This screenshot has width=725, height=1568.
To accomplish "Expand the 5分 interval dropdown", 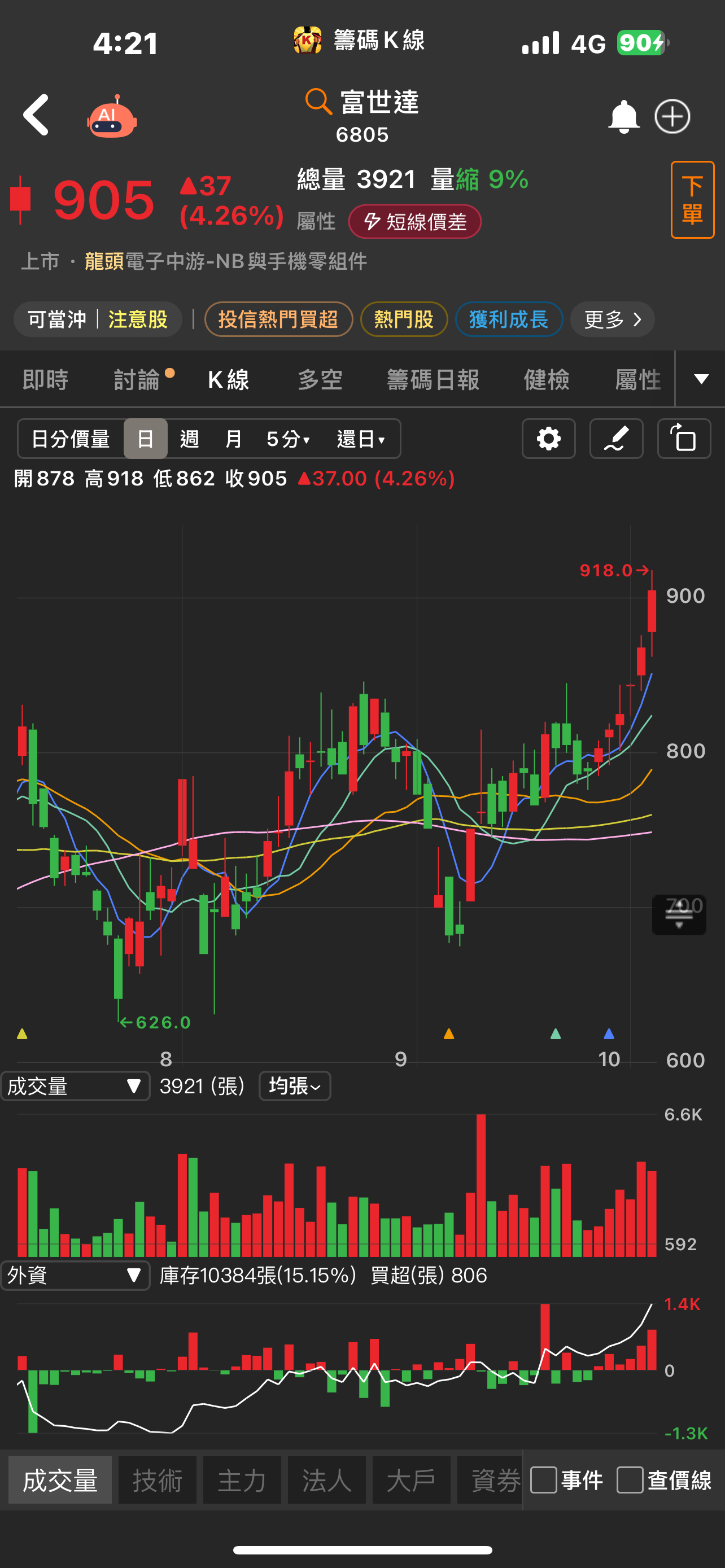I will click(289, 438).
